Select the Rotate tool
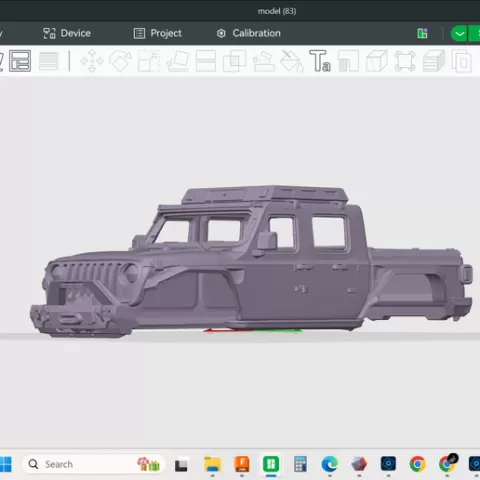The image size is (480, 480). [x=120, y=61]
